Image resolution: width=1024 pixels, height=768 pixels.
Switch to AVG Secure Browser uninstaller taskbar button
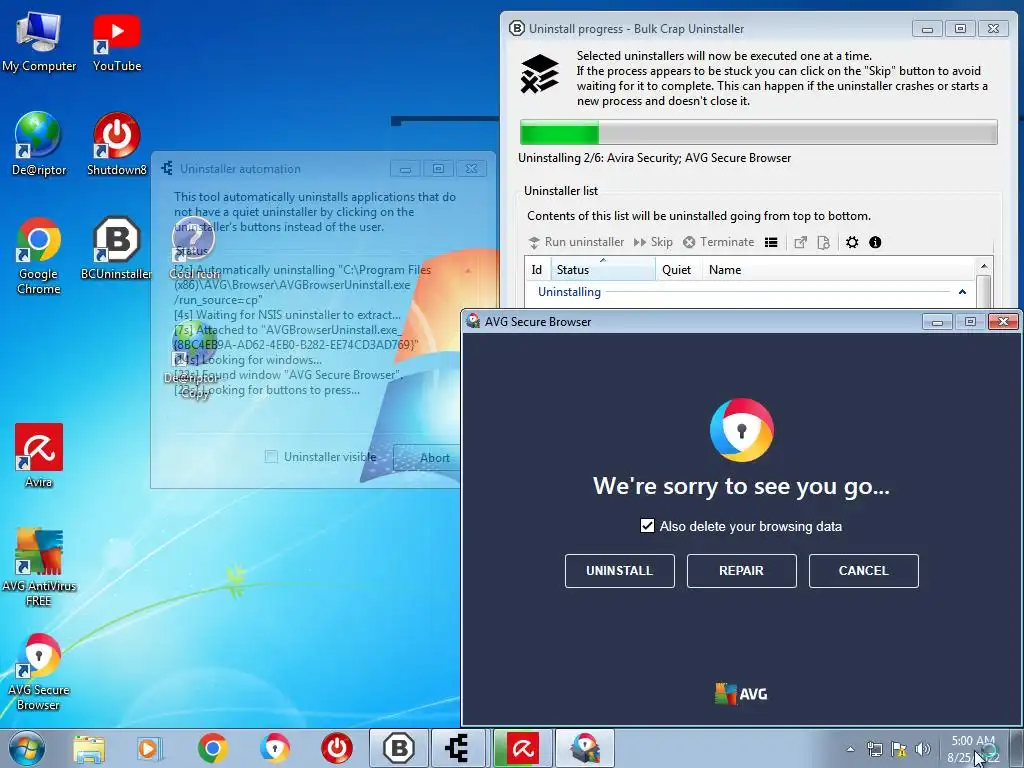point(584,748)
